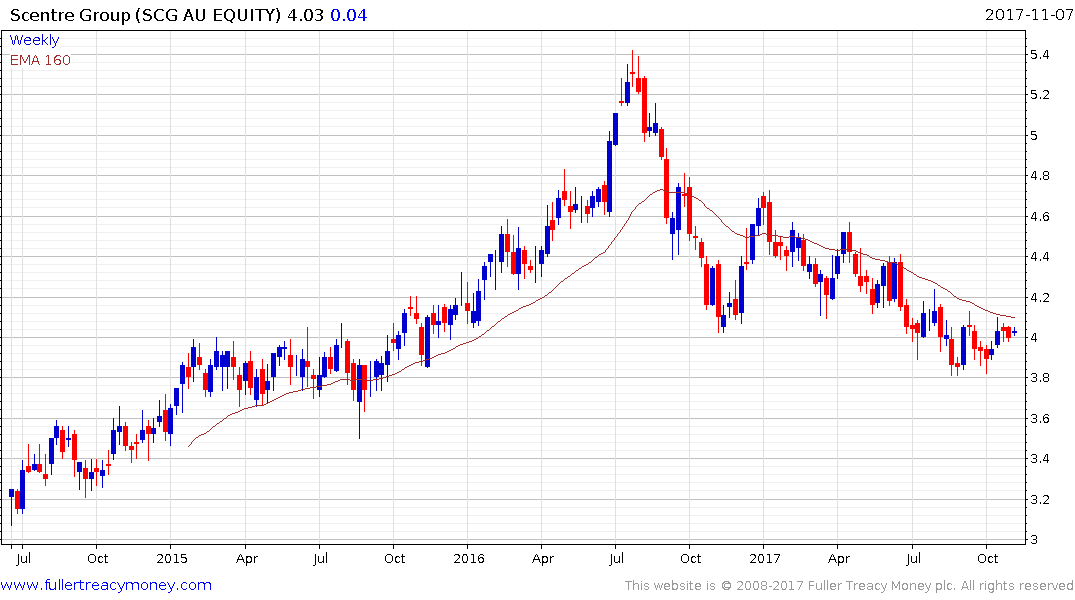Click the copyright notice text
1075x600 pixels.
click(849, 586)
